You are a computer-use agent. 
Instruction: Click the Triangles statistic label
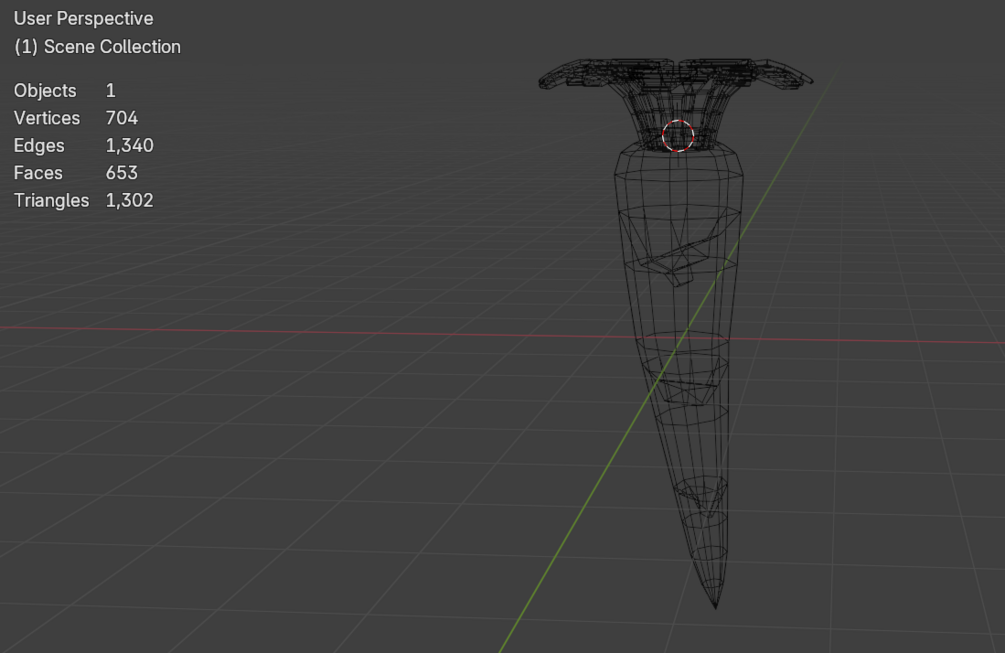pyautogui.click(x=51, y=201)
